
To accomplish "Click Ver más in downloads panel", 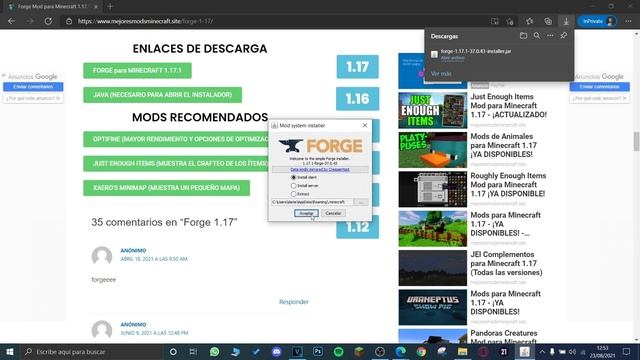I will click(x=441, y=74).
